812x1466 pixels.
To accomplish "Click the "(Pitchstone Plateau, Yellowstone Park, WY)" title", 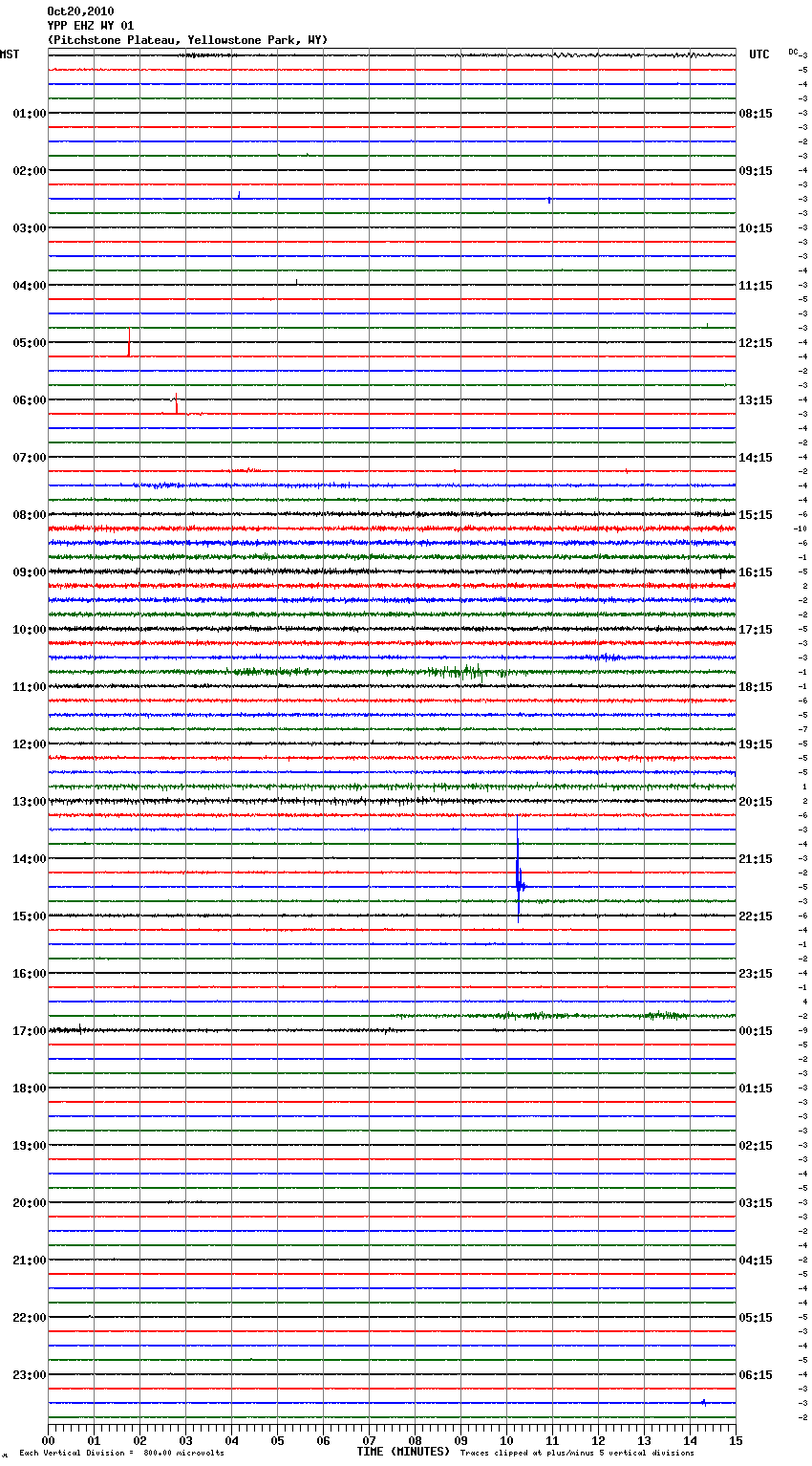I will coord(187,40).
